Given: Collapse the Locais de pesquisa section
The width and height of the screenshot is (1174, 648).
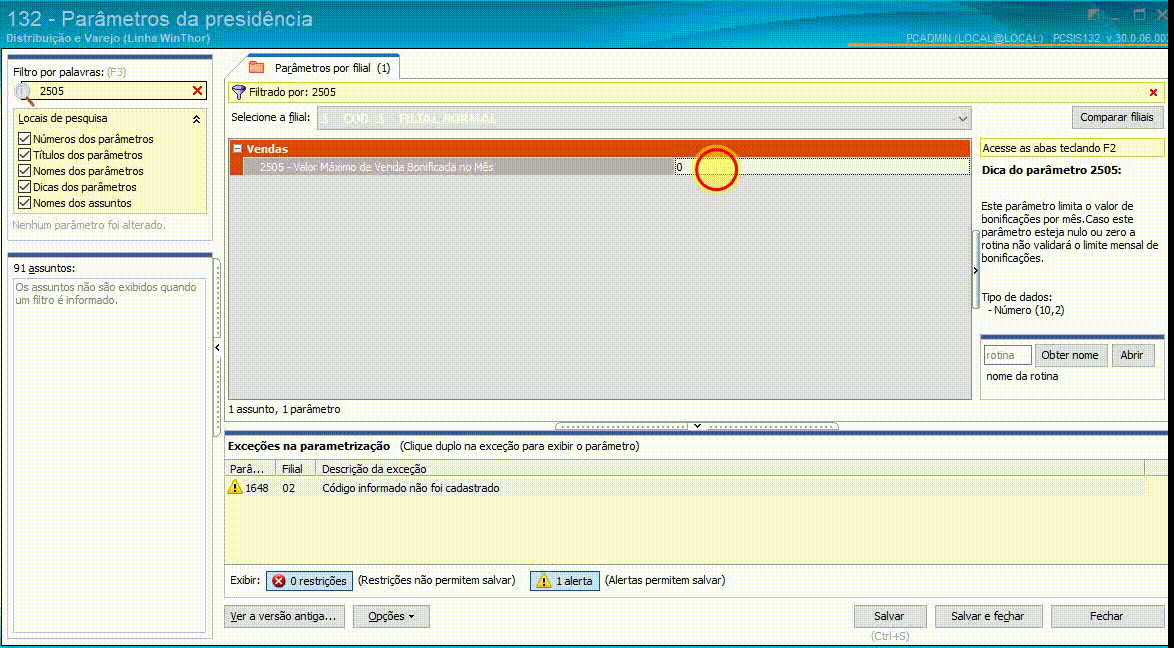Looking at the screenshot, I should click(196, 119).
